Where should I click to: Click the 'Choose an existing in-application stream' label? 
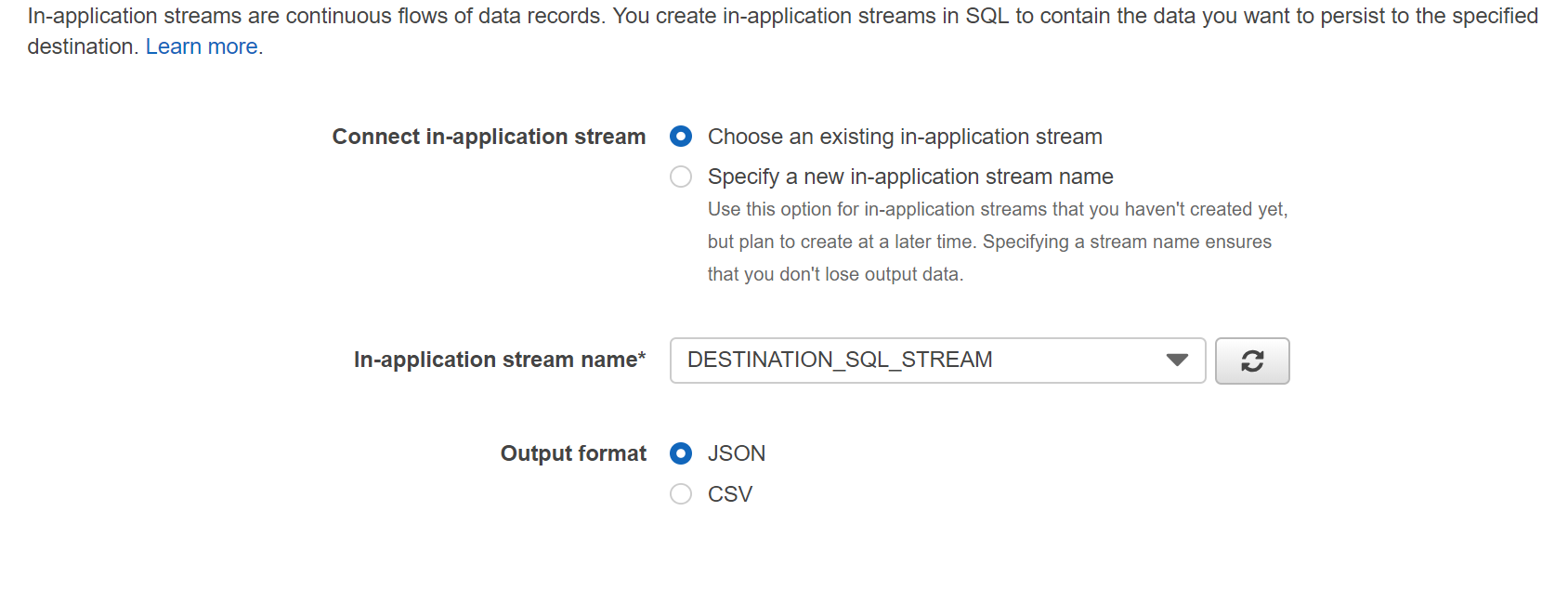click(905, 137)
